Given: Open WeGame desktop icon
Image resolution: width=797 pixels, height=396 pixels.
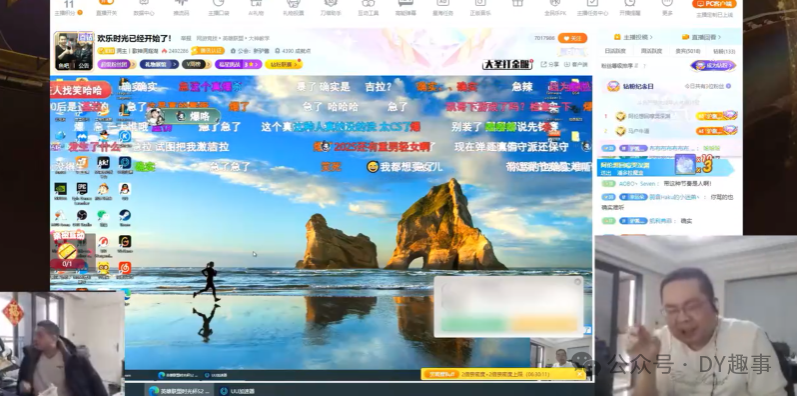Looking at the screenshot, I should click(x=125, y=242).
